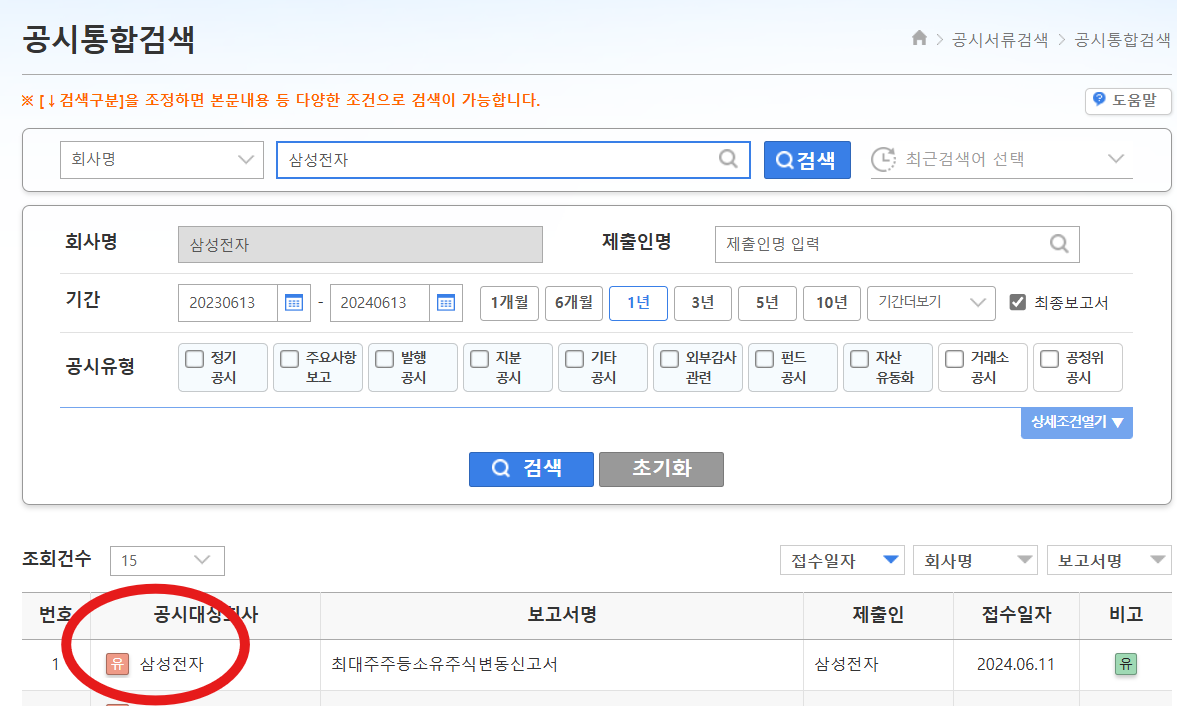Open the 회사명 dropdown in the search bar
The width and height of the screenshot is (1177, 706).
click(160, 159)
